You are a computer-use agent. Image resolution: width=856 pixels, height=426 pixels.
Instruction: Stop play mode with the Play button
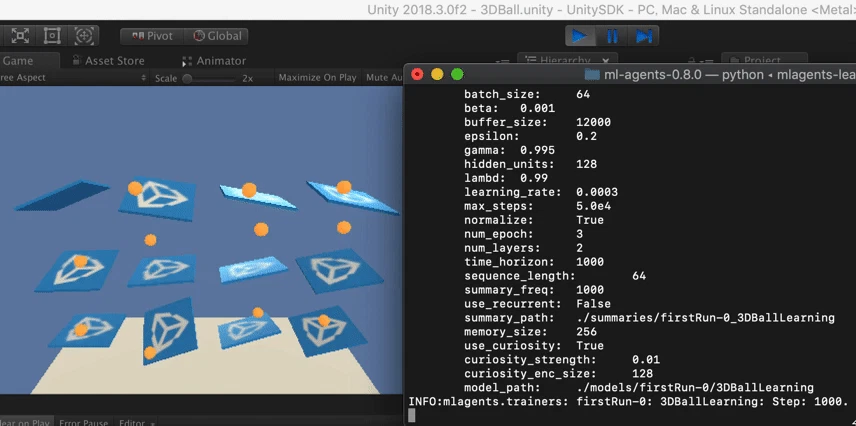click(580, 36)
